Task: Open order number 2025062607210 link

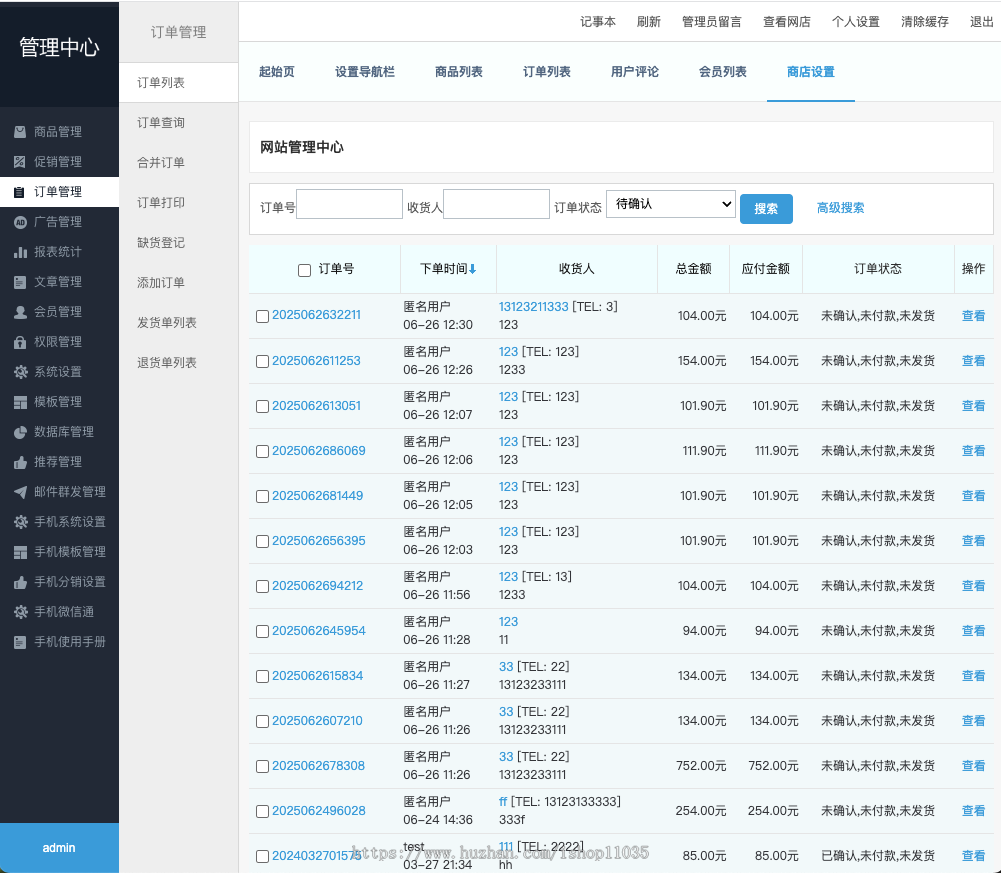Action: point(317,720)
